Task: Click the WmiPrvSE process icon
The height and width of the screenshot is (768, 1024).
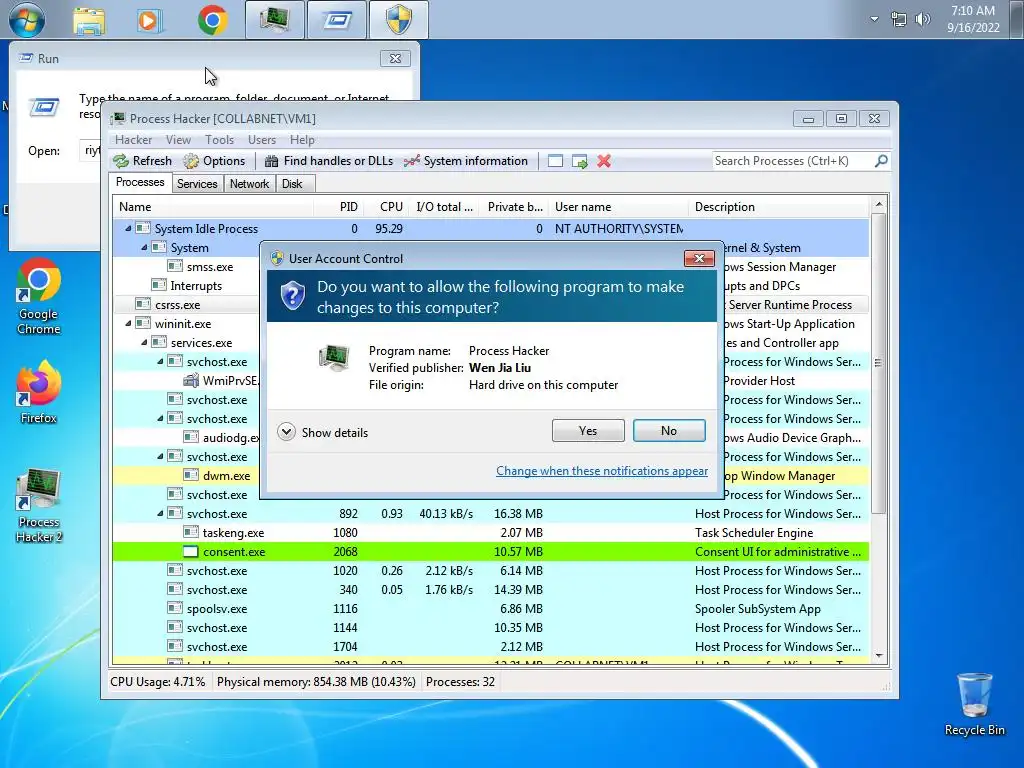Action: pos(191,380)
